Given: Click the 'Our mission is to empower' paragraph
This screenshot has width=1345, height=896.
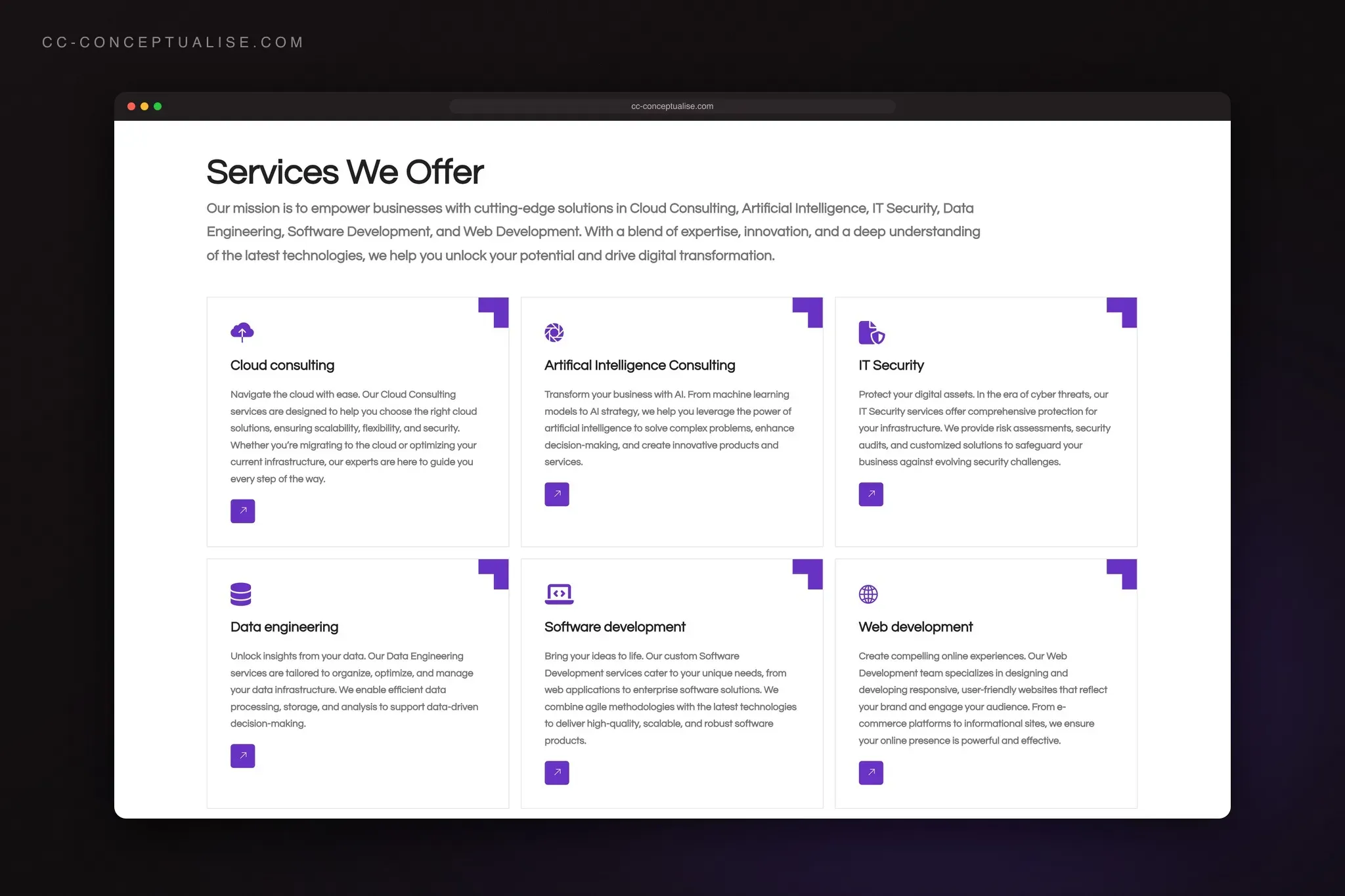Looking at the screenshot, I should 593,232.
